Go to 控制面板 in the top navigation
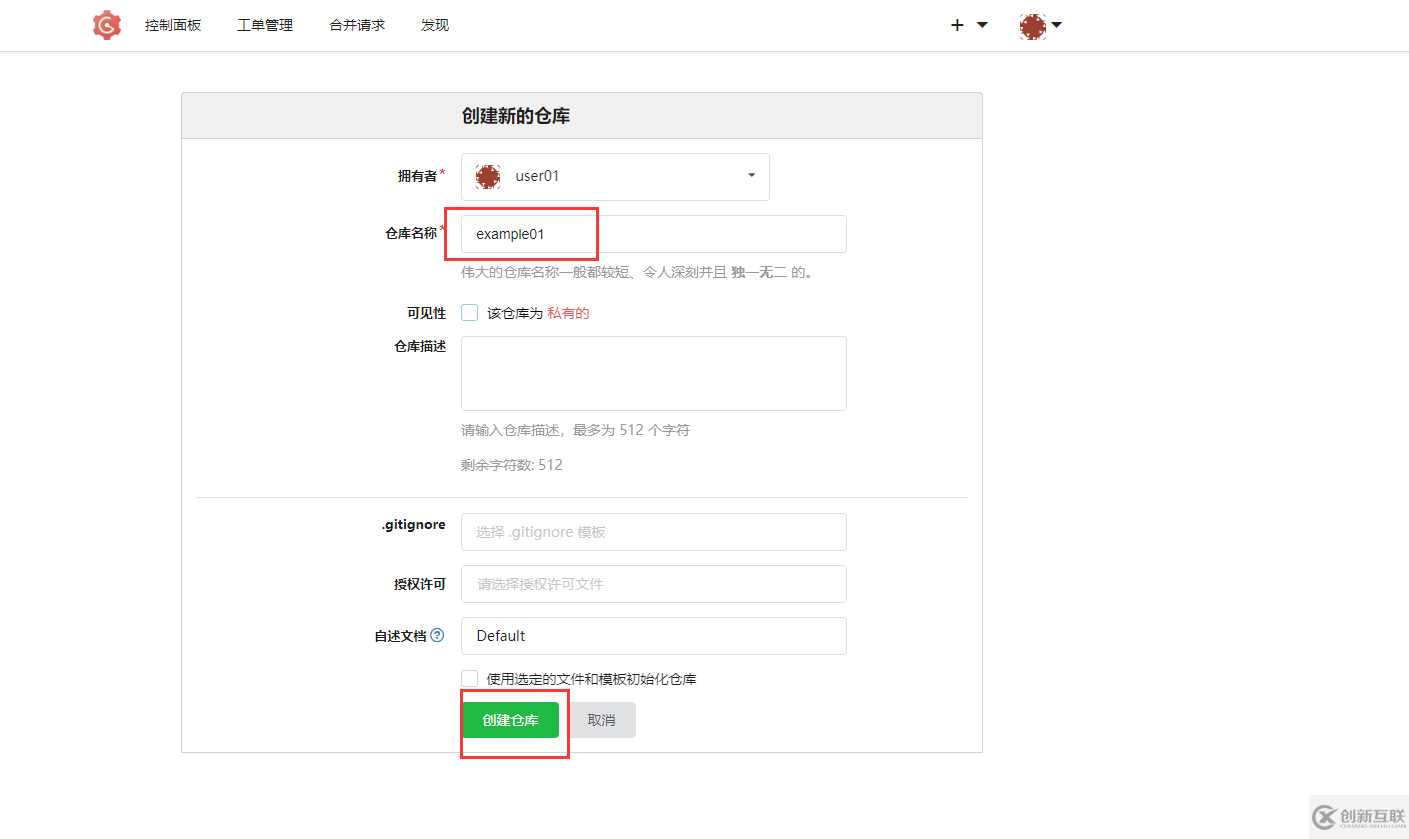 click(173, 25)
